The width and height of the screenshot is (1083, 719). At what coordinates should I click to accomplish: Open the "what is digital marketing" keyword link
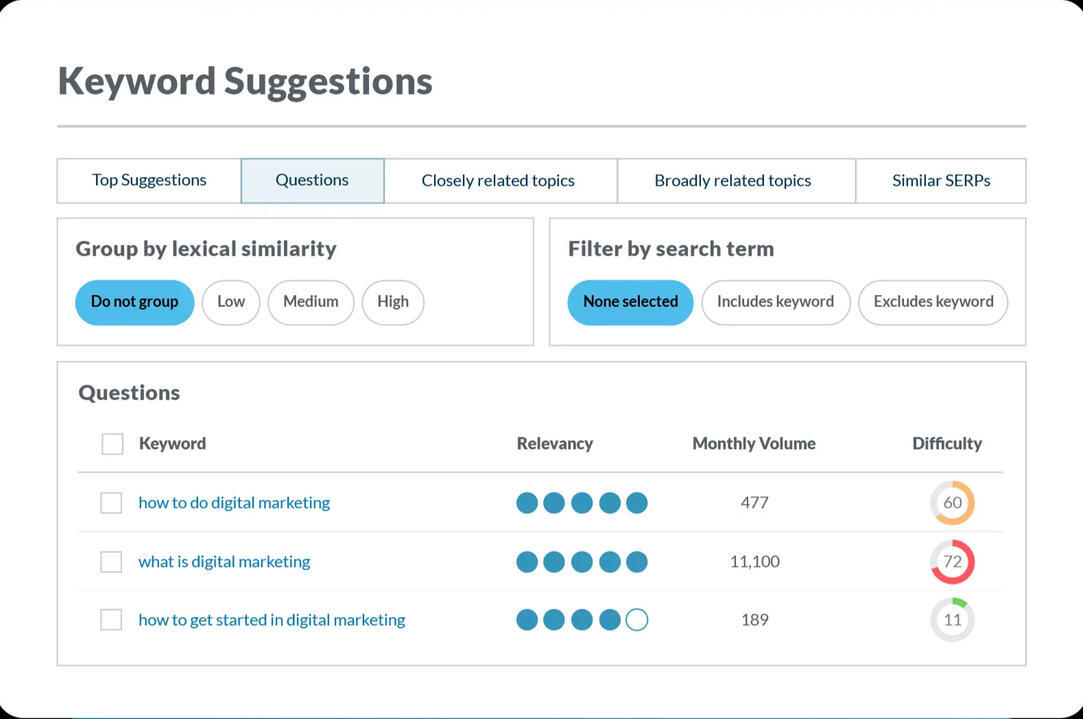(223, 561)
